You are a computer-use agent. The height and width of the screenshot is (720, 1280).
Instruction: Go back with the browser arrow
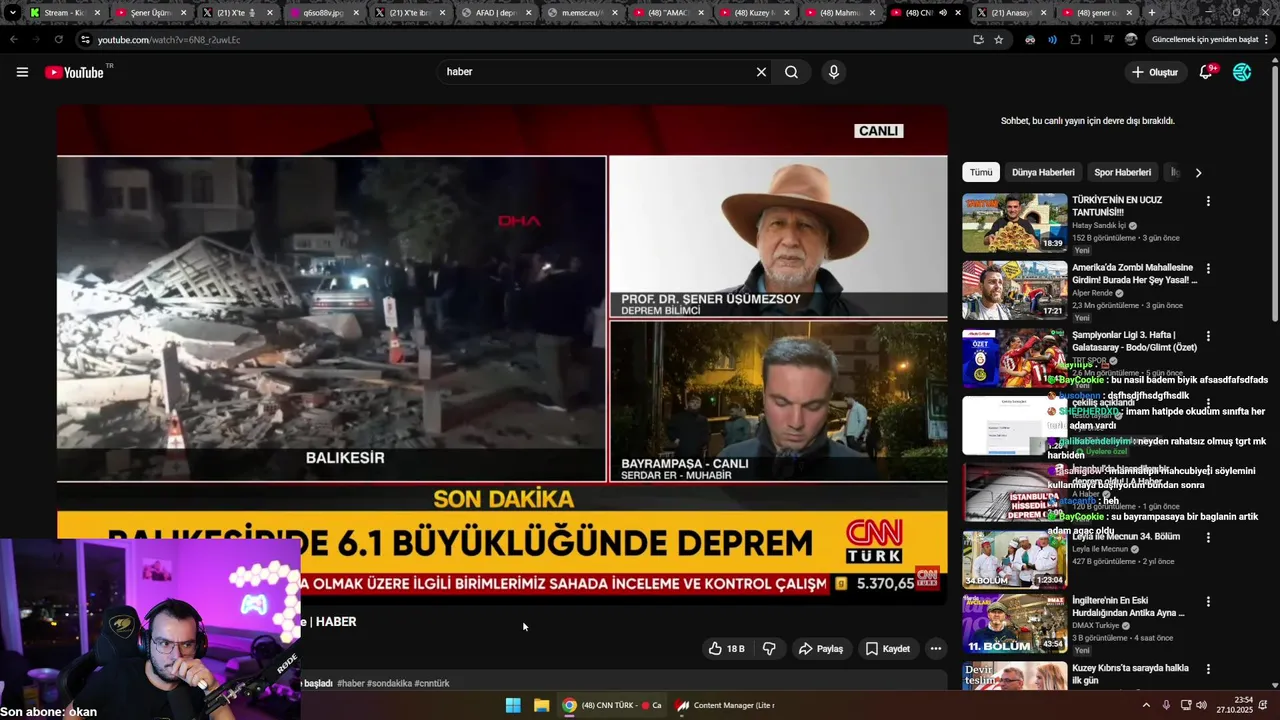click(13, 40)
